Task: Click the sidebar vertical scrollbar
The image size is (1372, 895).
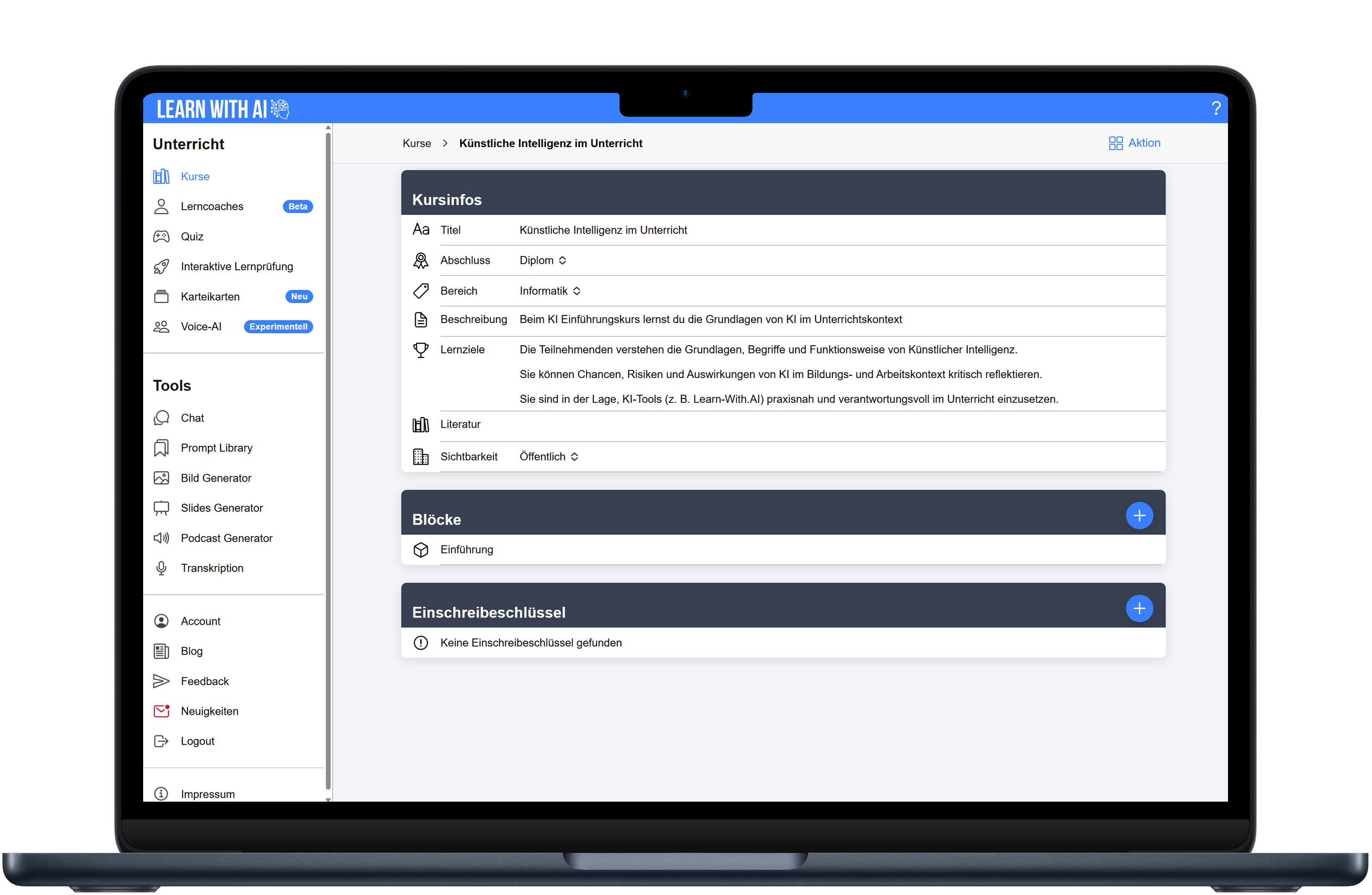Action: [328, 461]
